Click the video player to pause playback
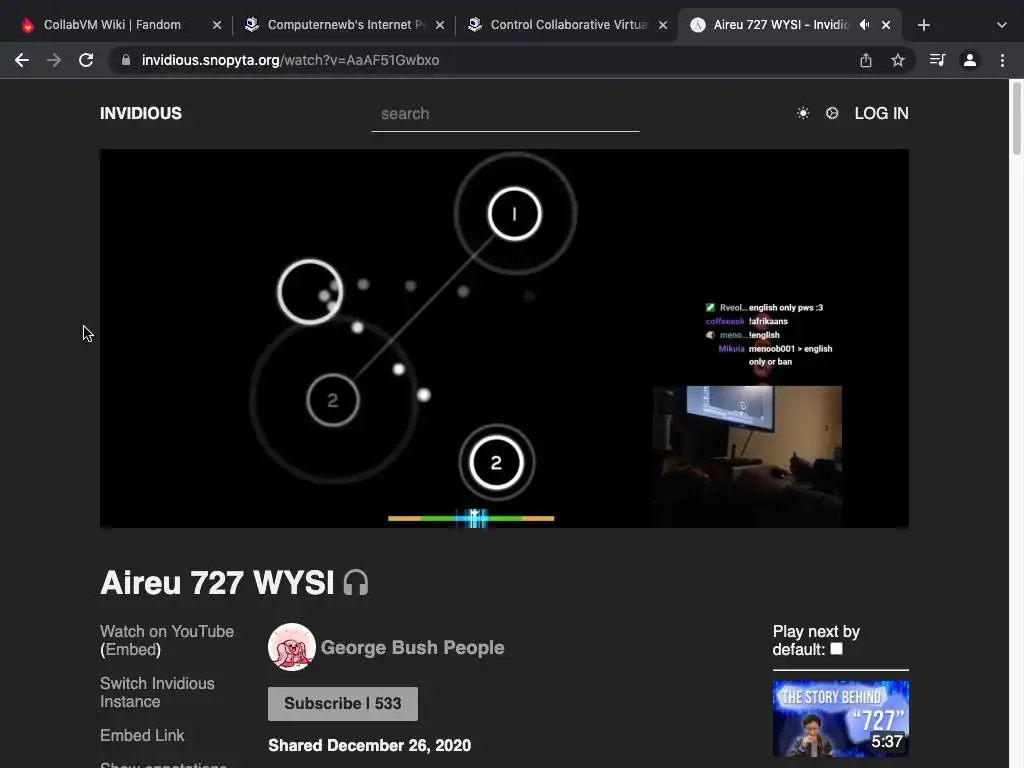Viewport: 1024px width, 768px height. tap(504, 338)
